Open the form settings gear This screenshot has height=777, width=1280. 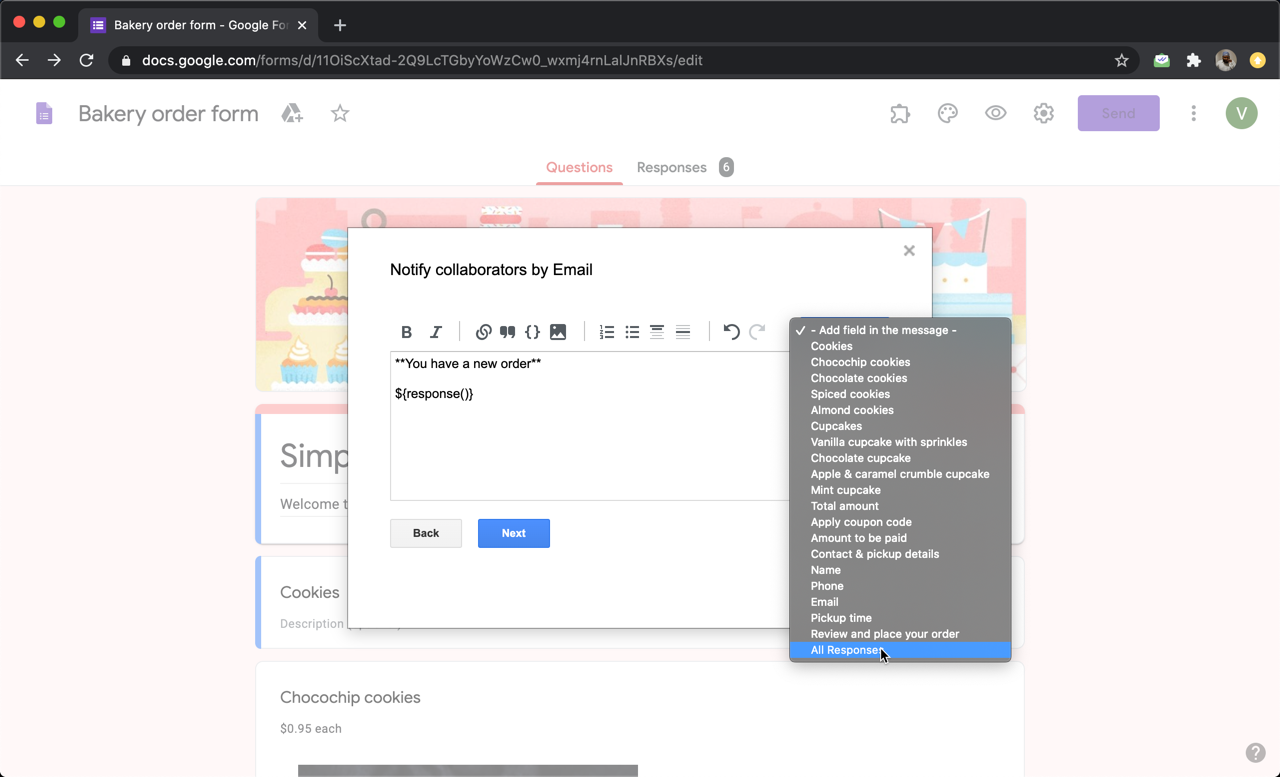1043,113
